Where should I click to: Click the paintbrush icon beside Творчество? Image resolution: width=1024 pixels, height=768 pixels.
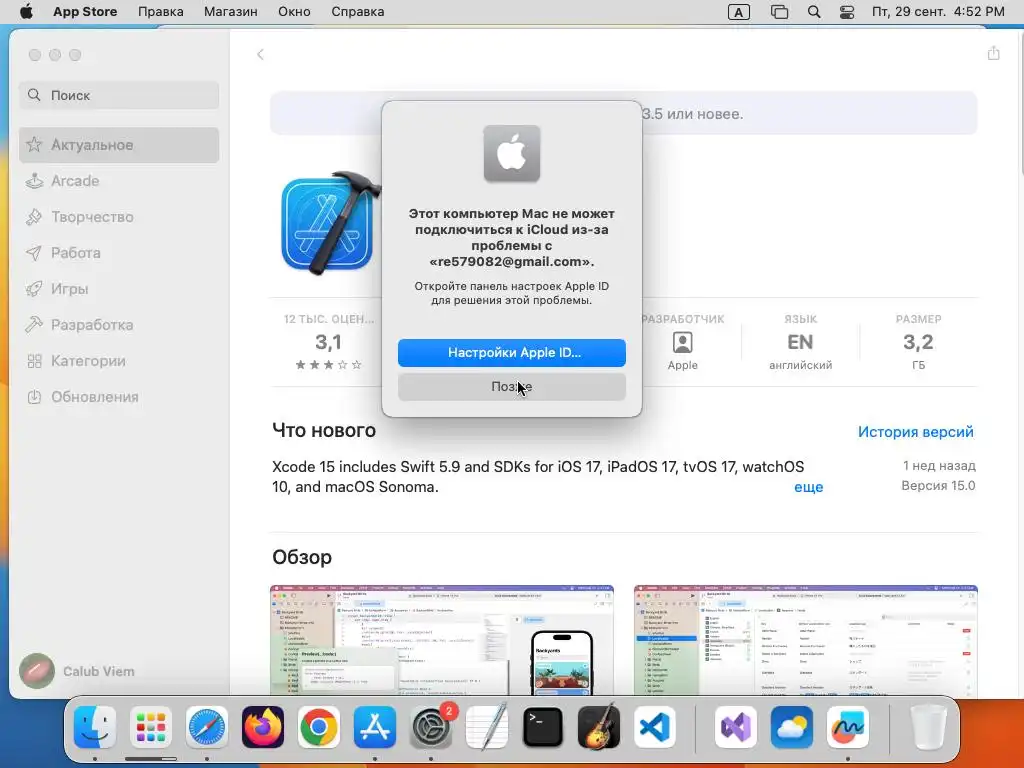point(34,217)
